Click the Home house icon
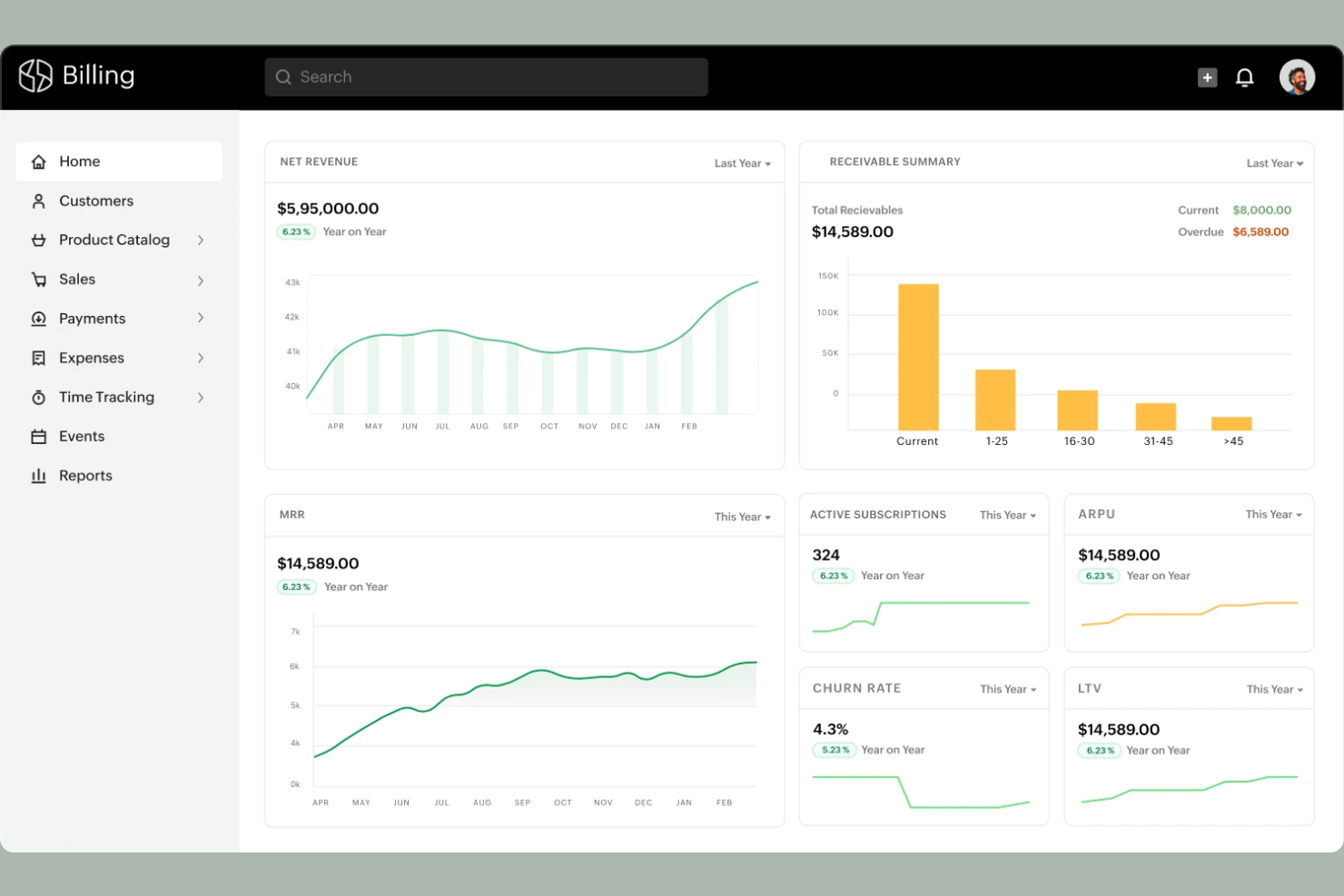 (x=39, y=162)
